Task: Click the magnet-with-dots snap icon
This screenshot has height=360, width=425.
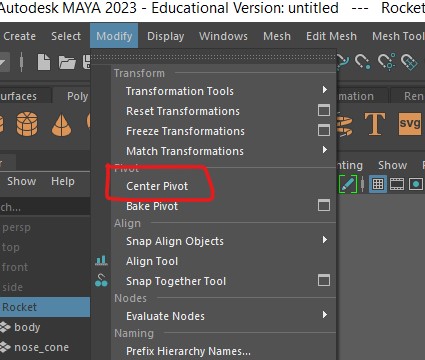Action: [x=386, y=61]
